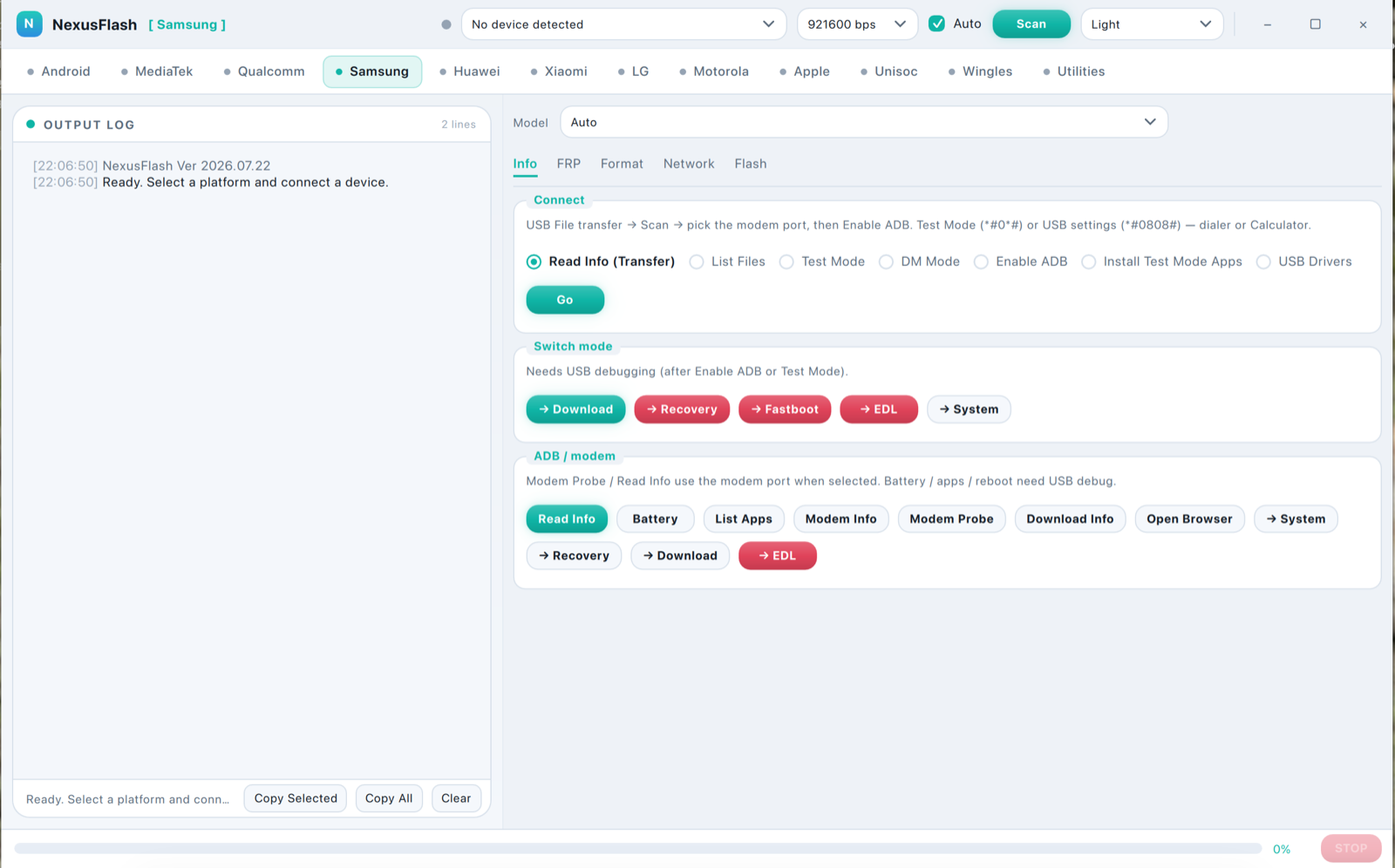Expand the Model Auto dropdown
The width and height of the screenshot is (1395, 868).
(x=864, y=122)
